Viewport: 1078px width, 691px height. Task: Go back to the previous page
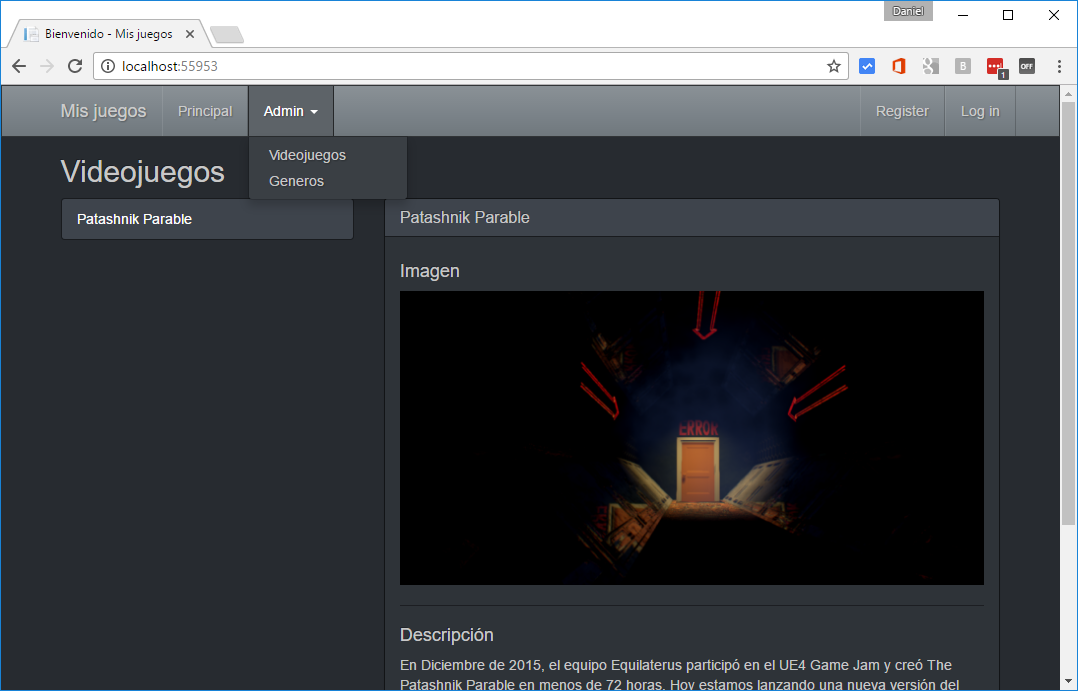pyautogui.click(x=19, y=66)
